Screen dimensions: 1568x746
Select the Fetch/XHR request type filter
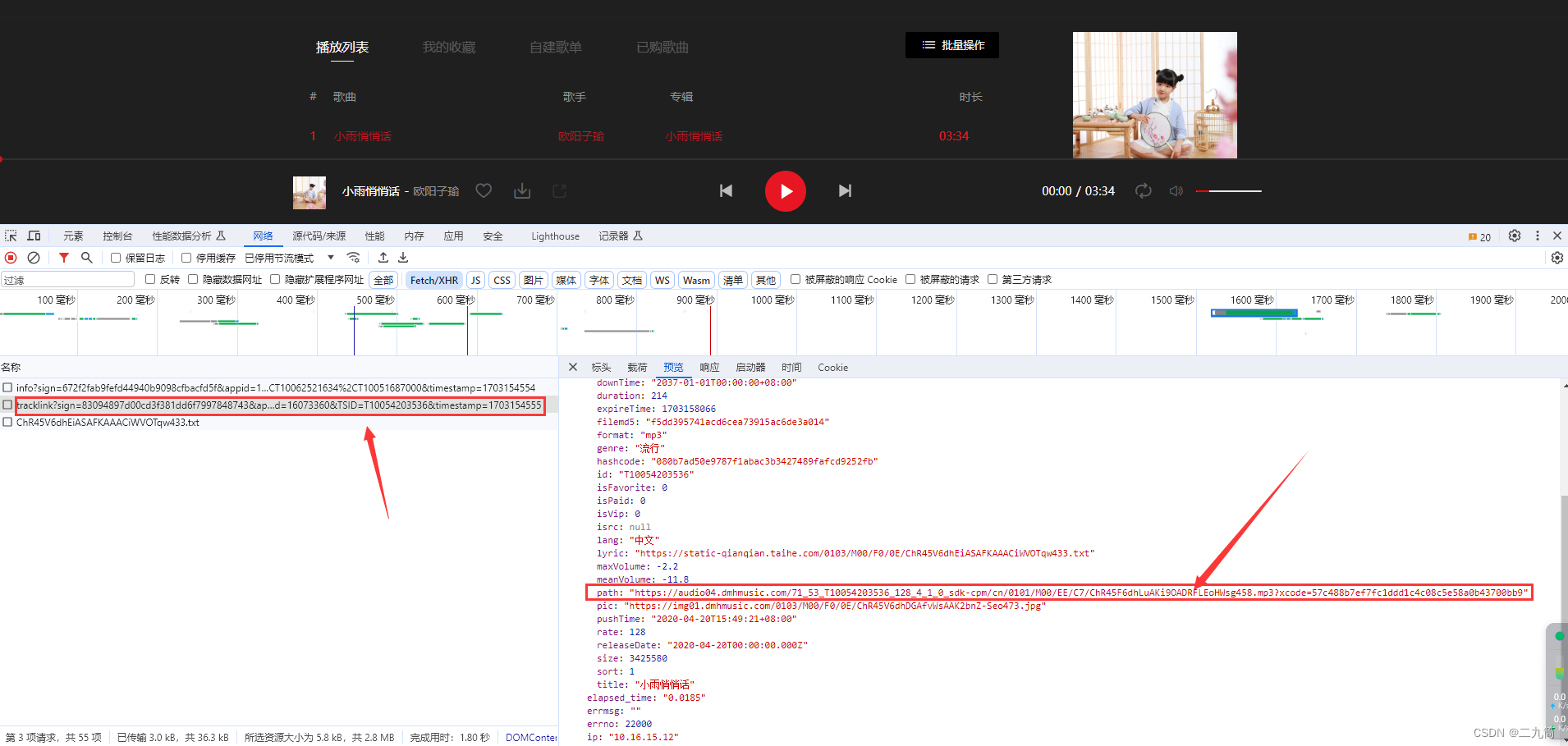434,280
